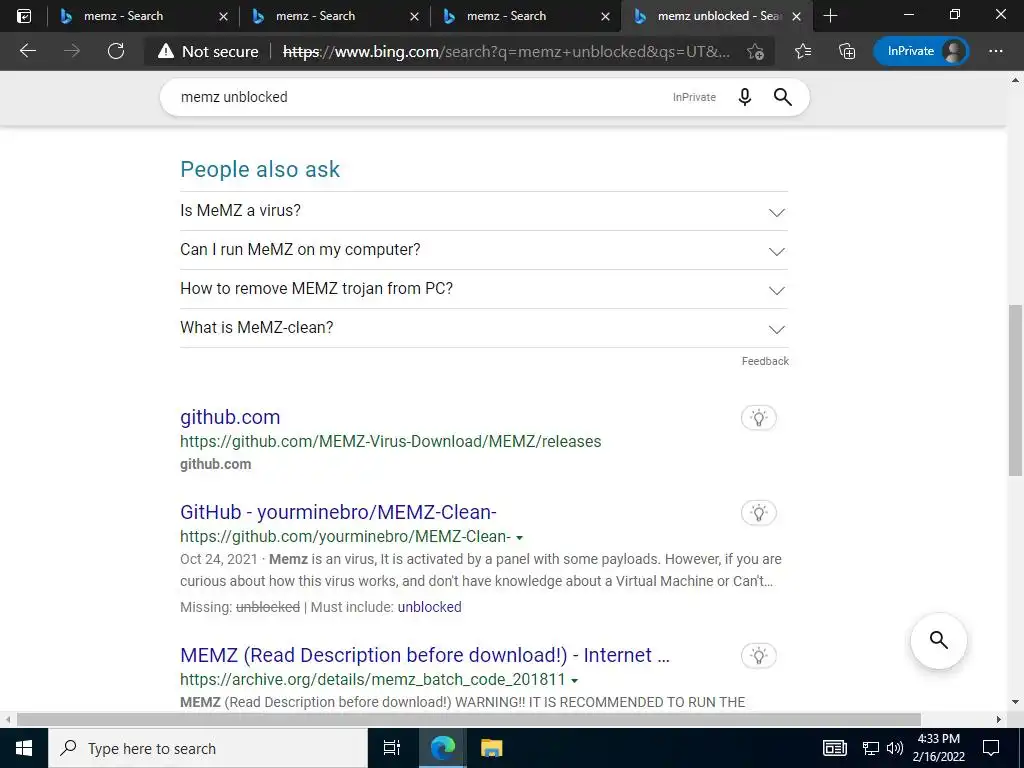Expand 'Is MeMZ a virus?' question
This screenshot has width=1024, height=768.
(x=484, y=211)
